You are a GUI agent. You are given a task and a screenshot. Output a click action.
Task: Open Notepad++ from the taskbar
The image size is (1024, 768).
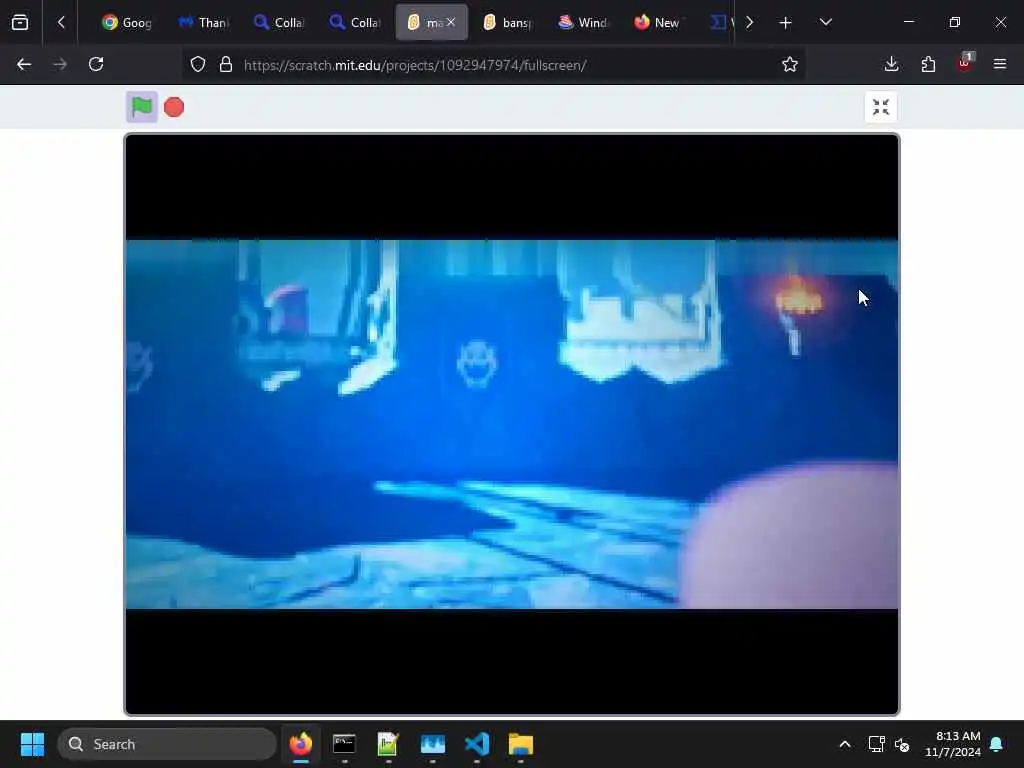pos(388,744)
